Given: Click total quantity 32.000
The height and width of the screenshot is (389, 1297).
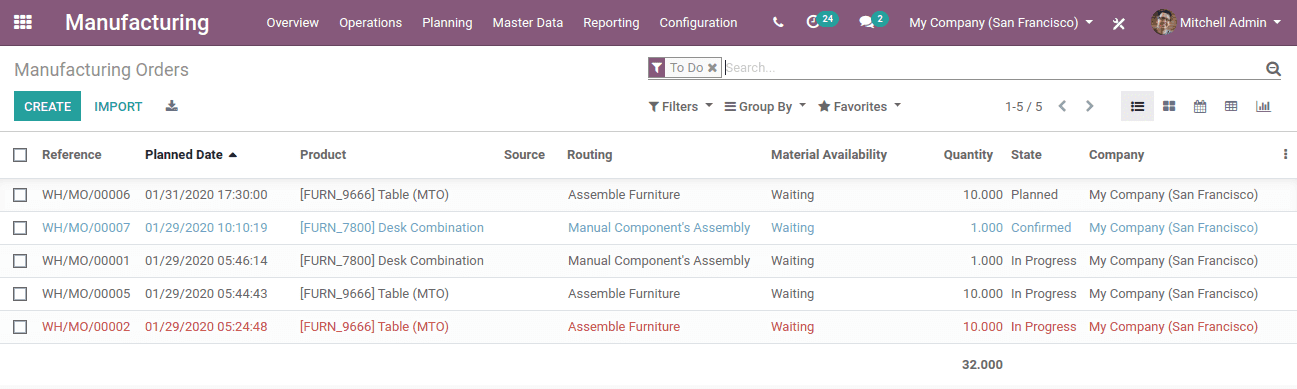Looking at the screenshot, I should tap(982, 365).
